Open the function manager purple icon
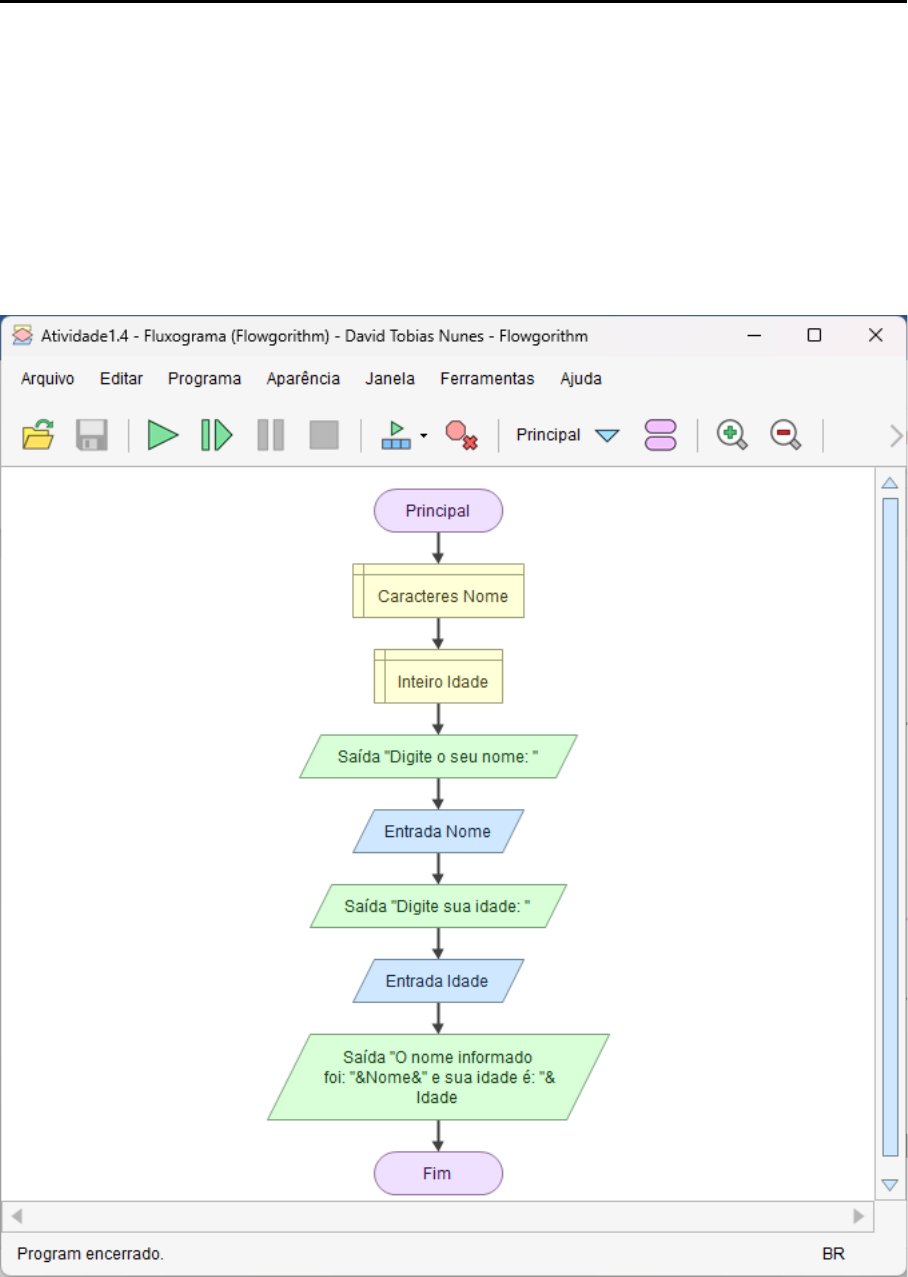This screenshot has width=908, height=1277. (x=661, y=435)
